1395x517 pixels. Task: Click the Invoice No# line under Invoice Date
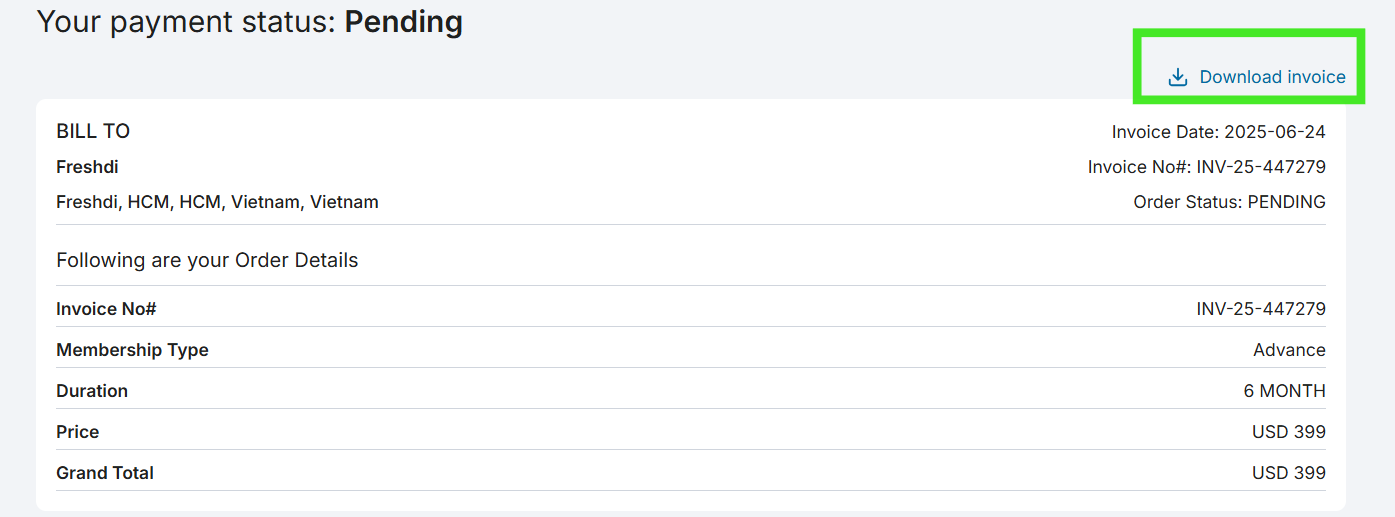(1206, 167)
